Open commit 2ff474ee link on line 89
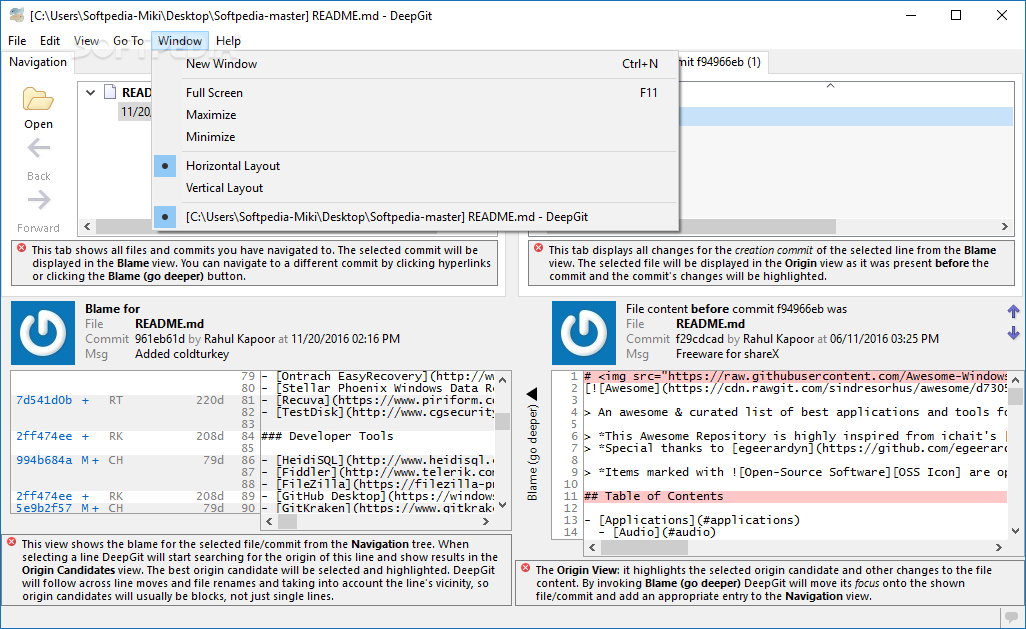The width and height of the screenshot is (1026, 629). tap(44, 496)
